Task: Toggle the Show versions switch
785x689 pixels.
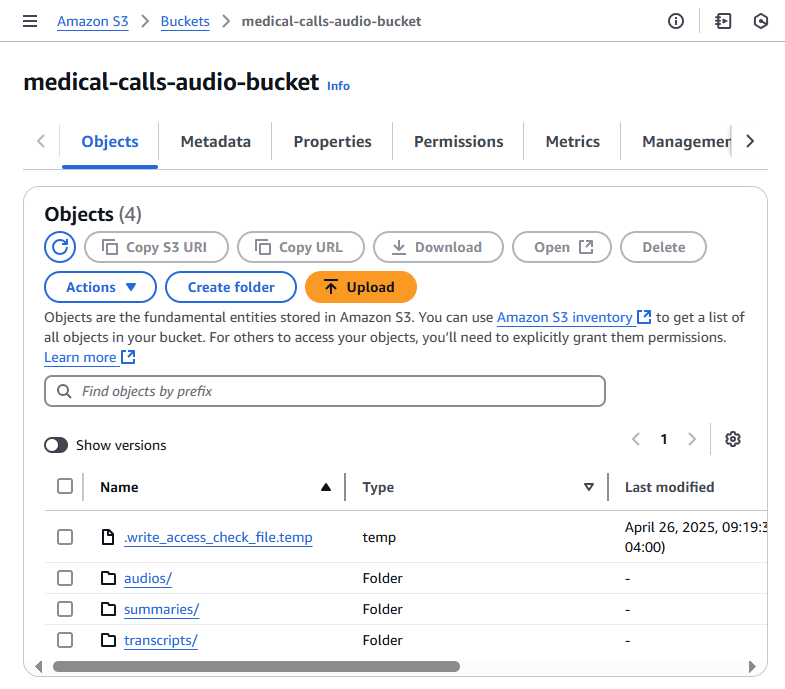Action: point(56,445)
